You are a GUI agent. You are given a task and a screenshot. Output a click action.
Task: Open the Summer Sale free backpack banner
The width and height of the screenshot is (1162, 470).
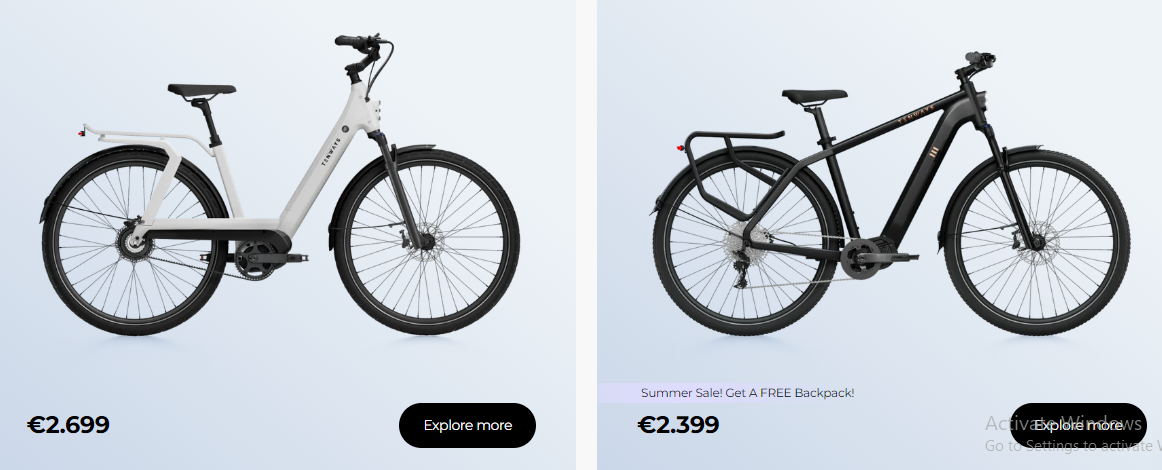point(747,393)
